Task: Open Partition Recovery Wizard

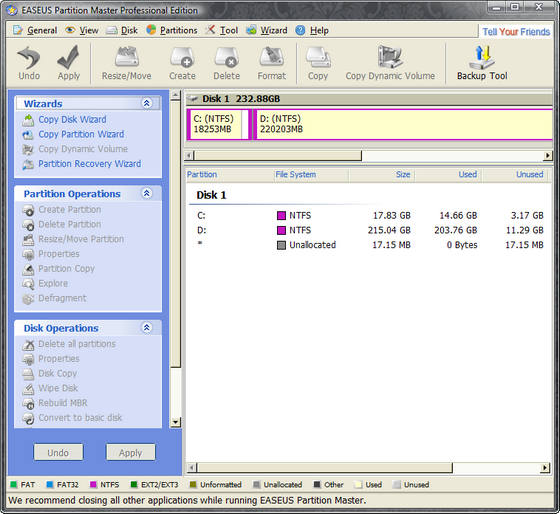Action: tap(90, 164)
